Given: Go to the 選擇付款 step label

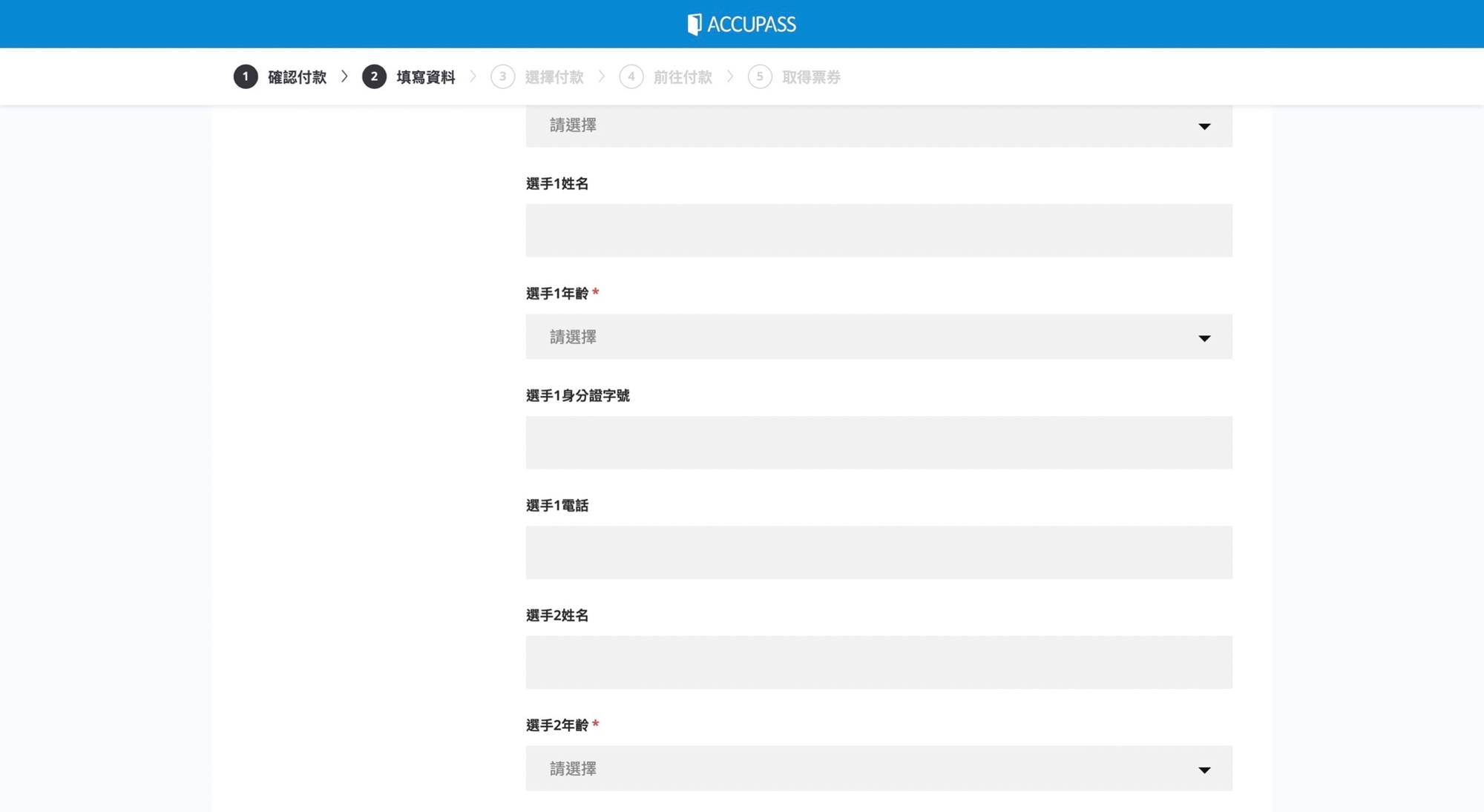Looking at the screenshot, I should (x=554, y=77).
